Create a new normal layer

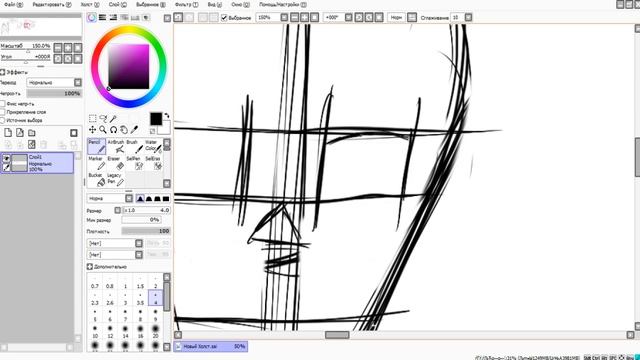tap(8, 133)
